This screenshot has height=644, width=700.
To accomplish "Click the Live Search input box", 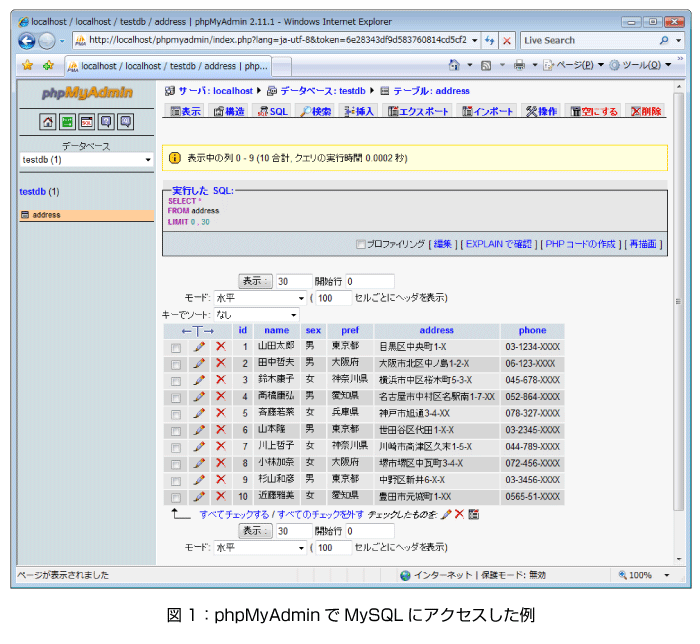I will (x=588, y=41).
